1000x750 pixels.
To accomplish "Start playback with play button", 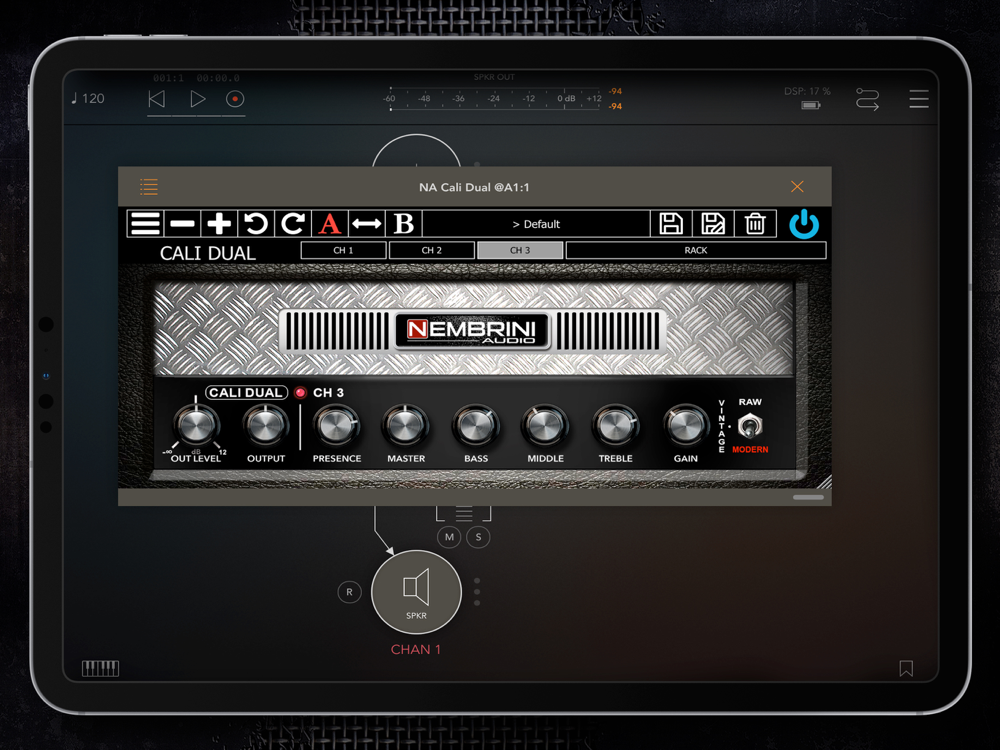I will [x=198, y=99].
